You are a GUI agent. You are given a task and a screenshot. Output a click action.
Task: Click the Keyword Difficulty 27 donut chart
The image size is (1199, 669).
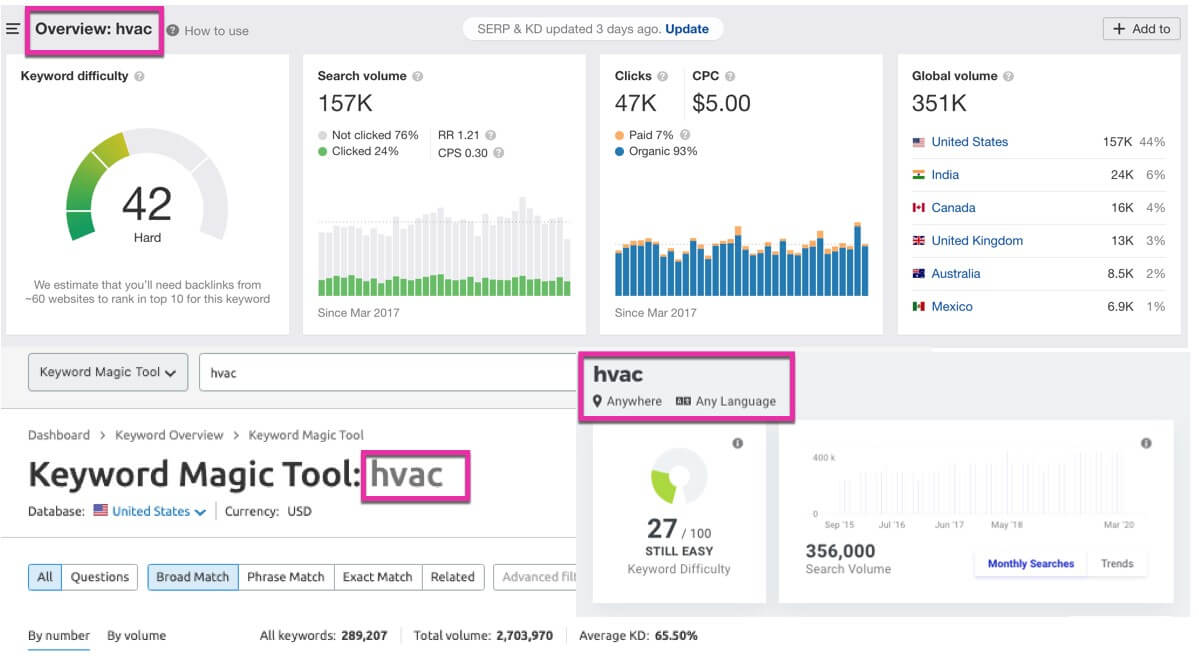coord(678,476)
